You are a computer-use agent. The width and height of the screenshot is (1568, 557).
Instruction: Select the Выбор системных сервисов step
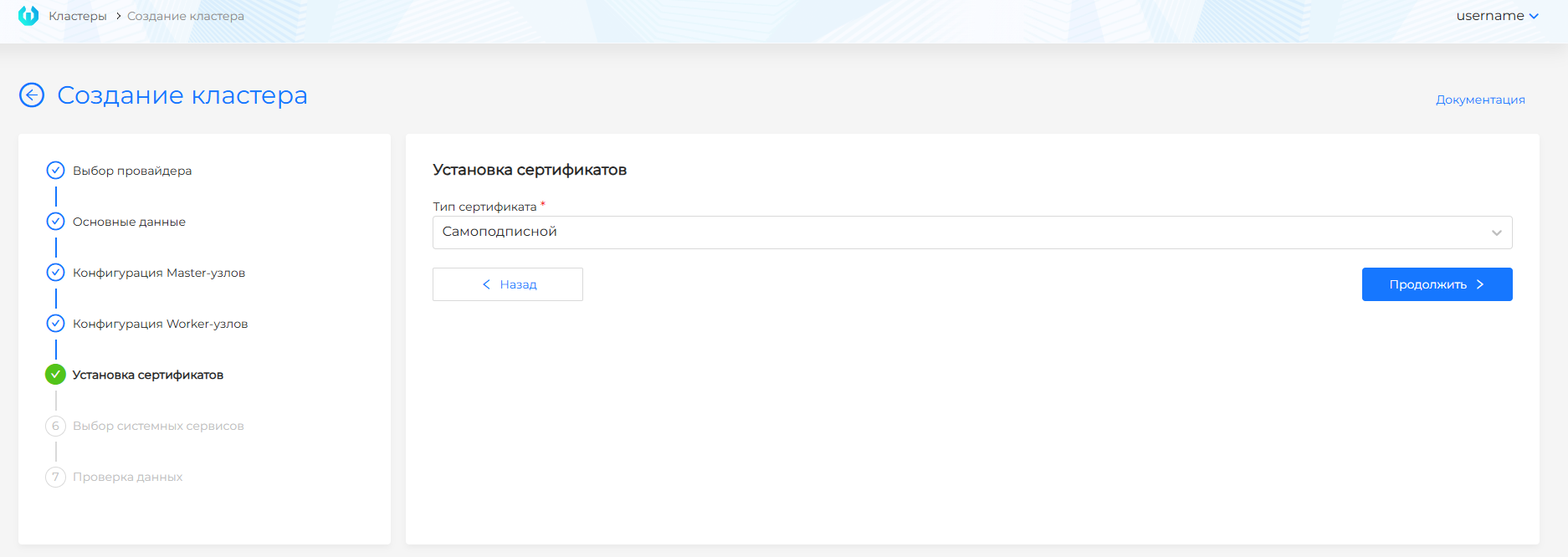[x=158, y=426]
